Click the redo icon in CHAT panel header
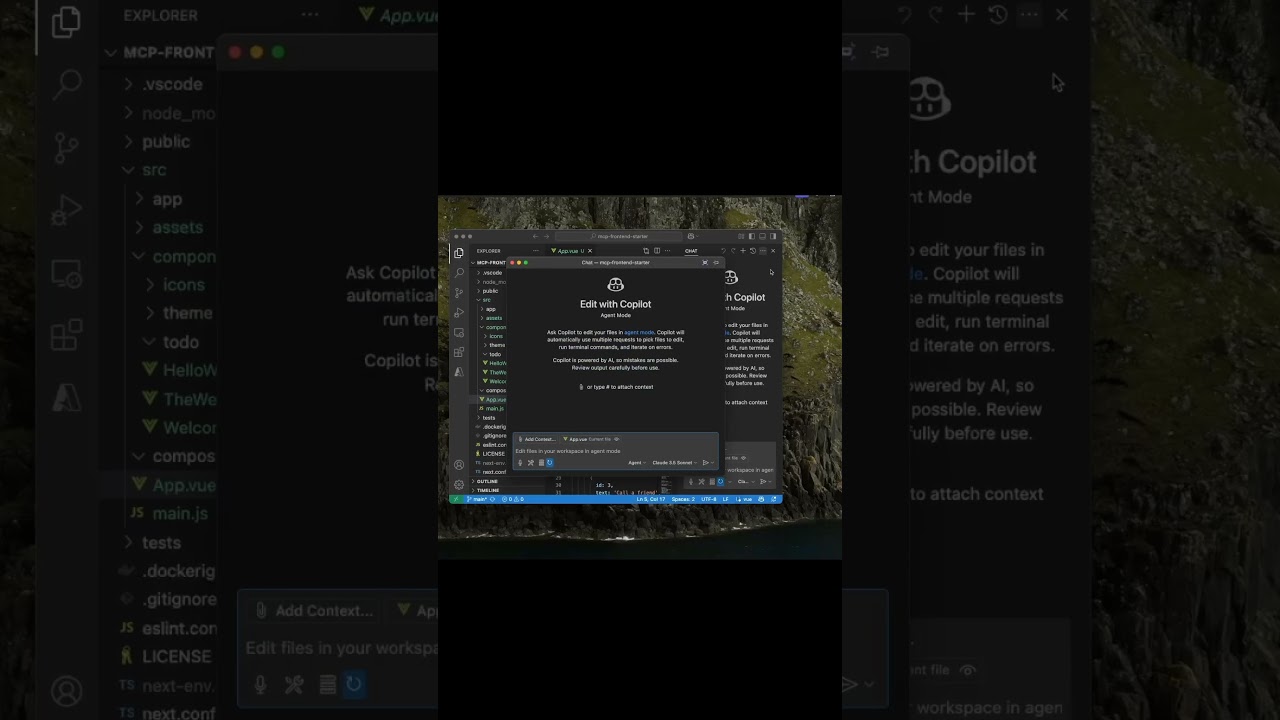Image resolution: width=1280 pixels, height=720 pixels. 733,251
